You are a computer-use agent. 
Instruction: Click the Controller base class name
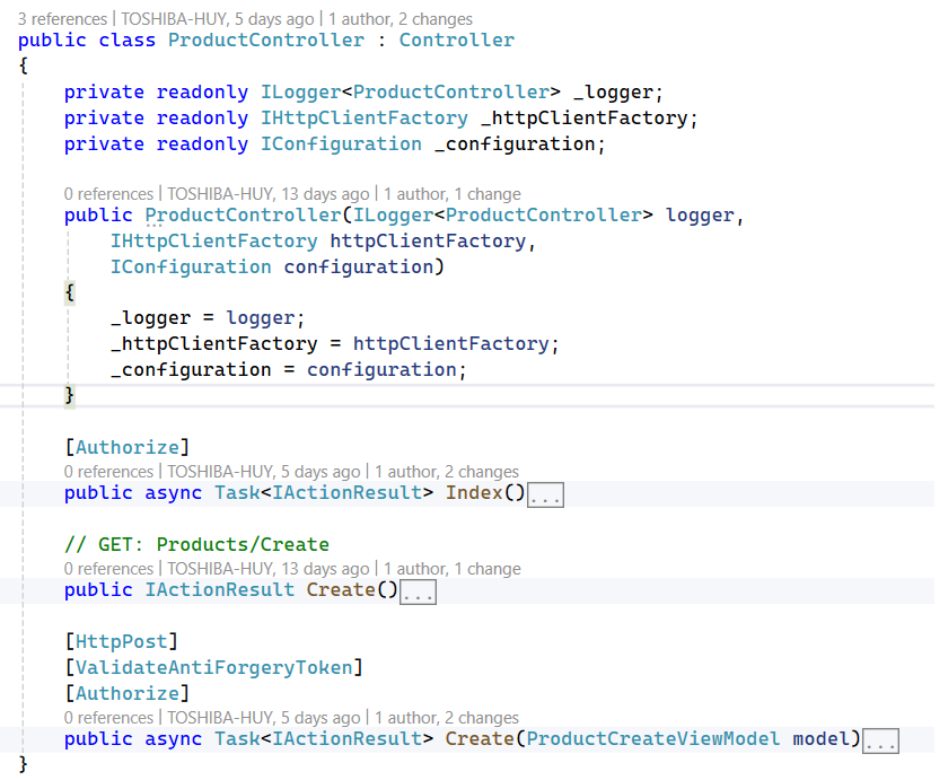pyautogui.click(x=456, y=41)
